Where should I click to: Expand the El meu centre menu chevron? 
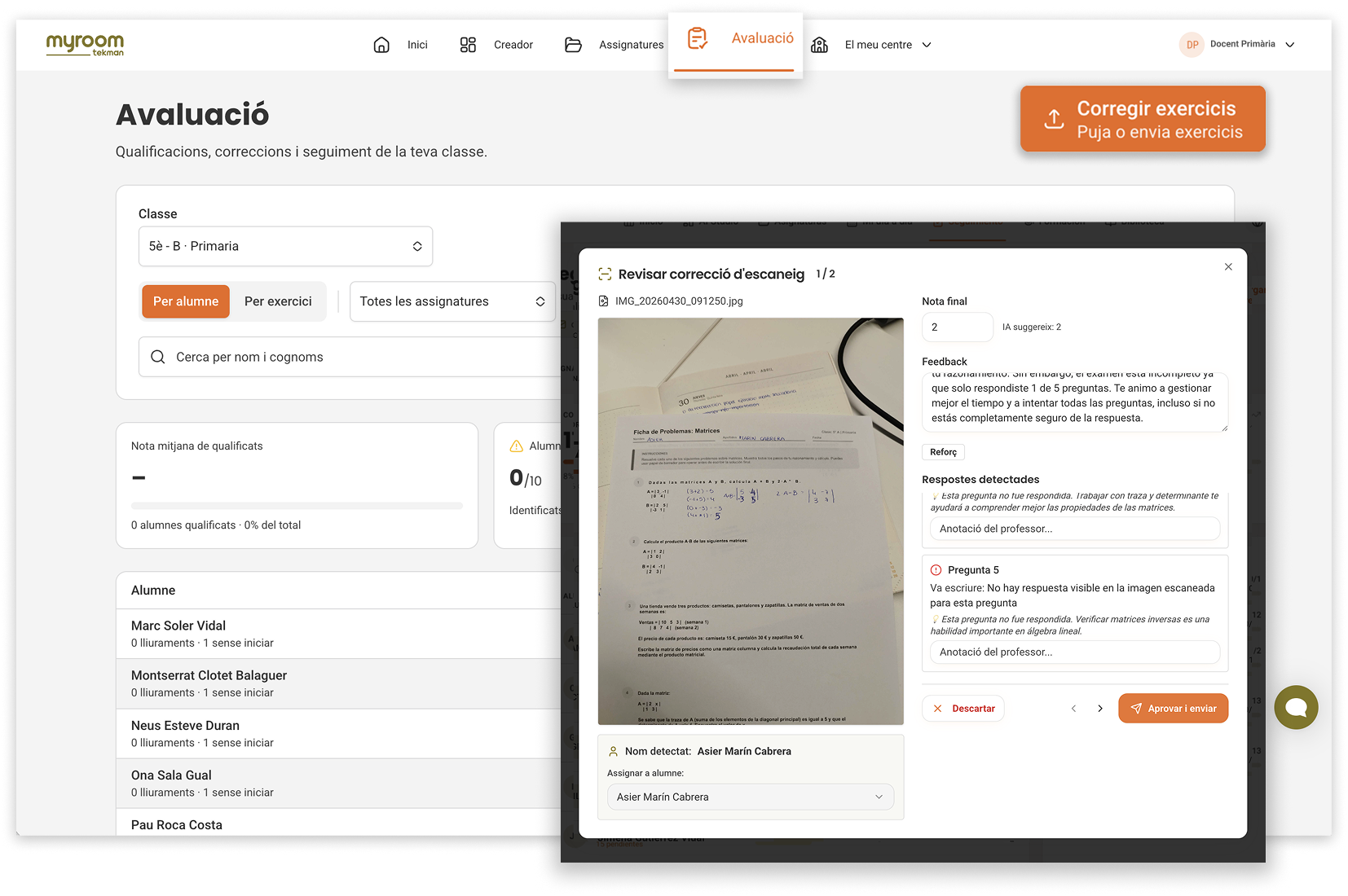click(927, 45)
